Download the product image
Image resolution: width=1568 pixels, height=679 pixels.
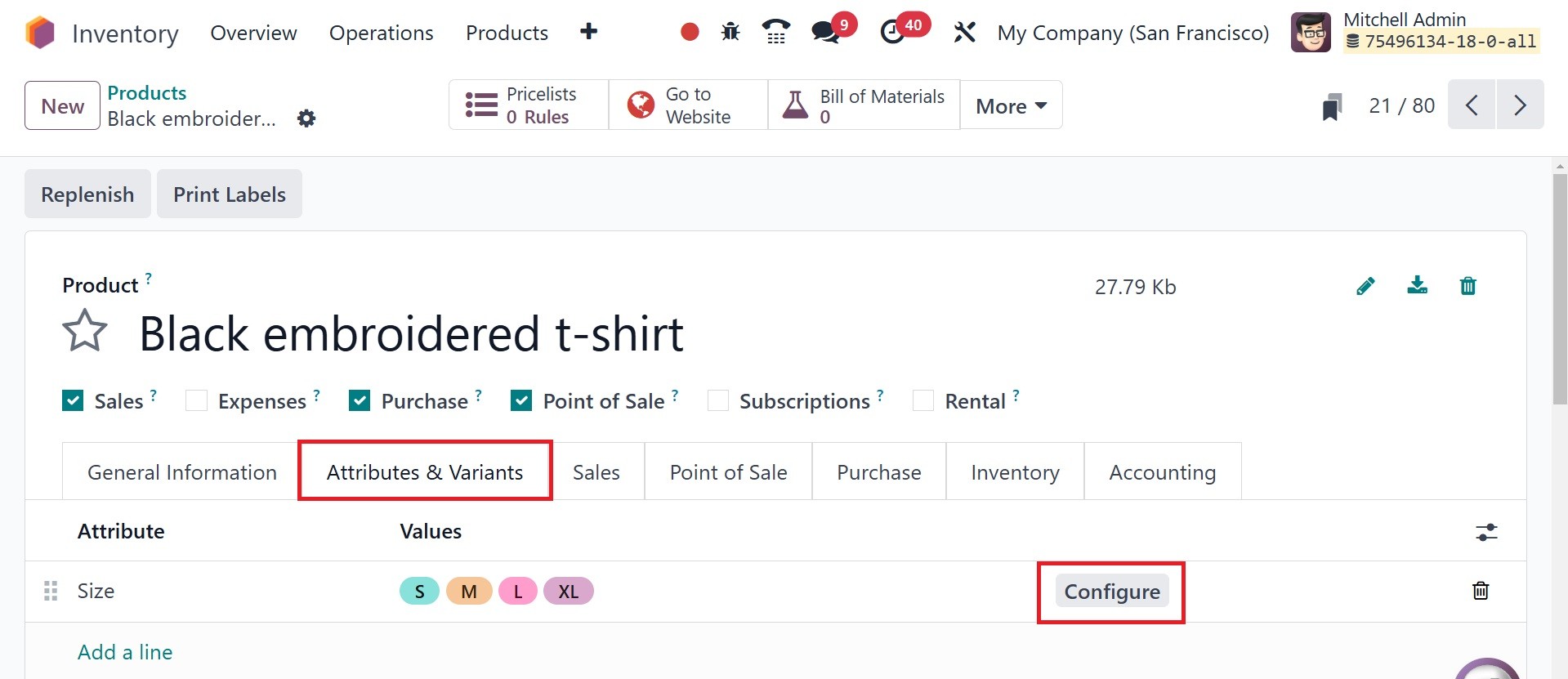pyautogui.click(x=1417, y=285)
